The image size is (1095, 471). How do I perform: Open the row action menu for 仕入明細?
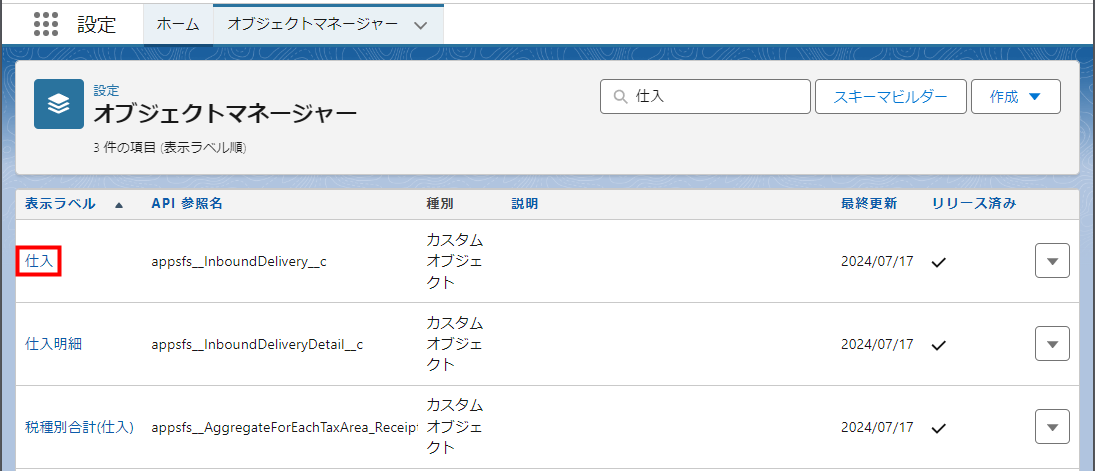[x=1051, y=344]
